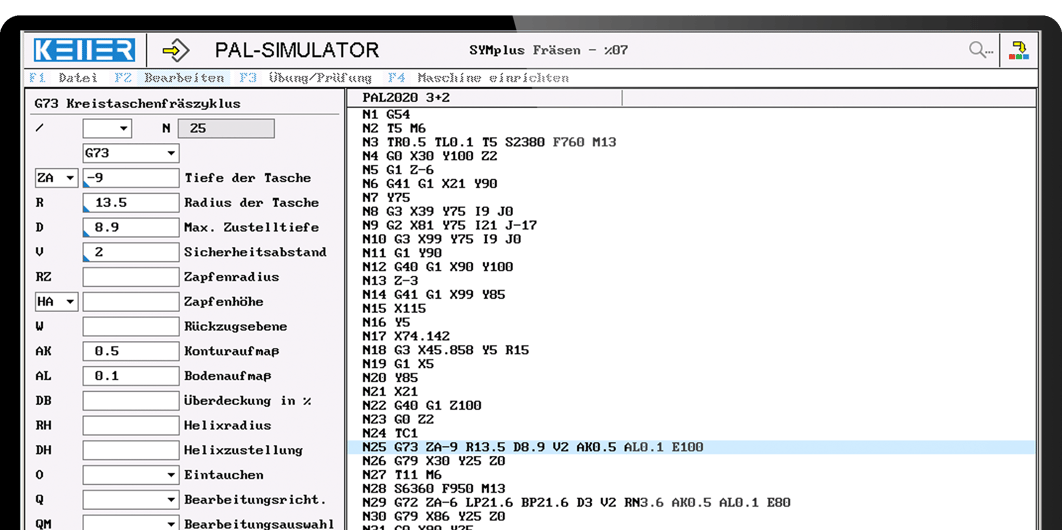Select highlighted line N25 G73 ZA-9
The height and width of the screenshot is (530, 1062).
pos(692,447)
